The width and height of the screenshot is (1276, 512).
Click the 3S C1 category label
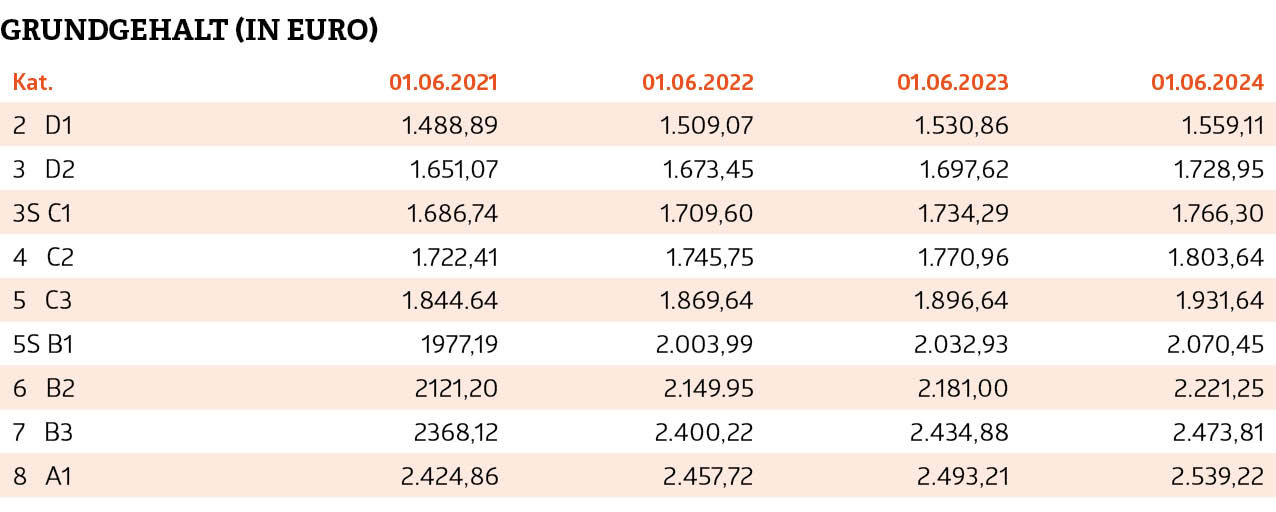tap(42, 214)
